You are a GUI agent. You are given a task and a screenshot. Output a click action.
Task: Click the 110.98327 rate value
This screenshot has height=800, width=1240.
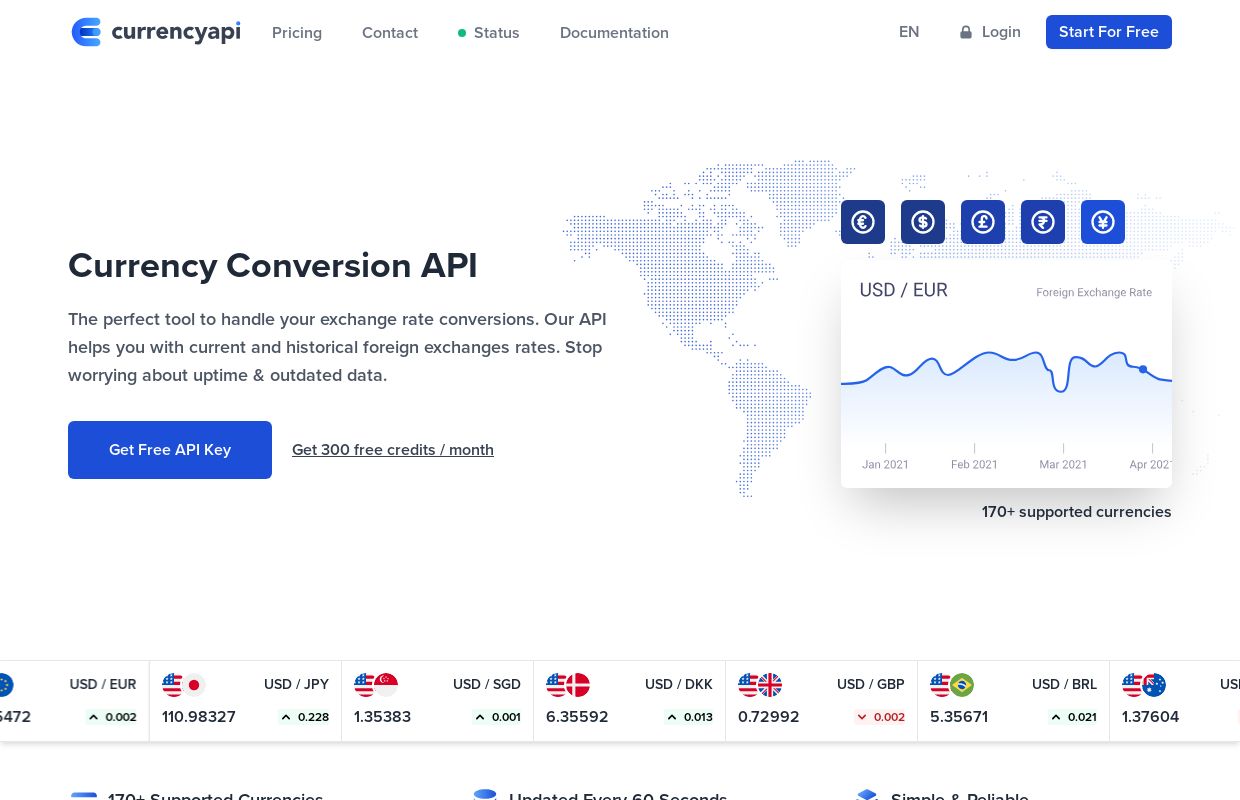coord(199,717)
